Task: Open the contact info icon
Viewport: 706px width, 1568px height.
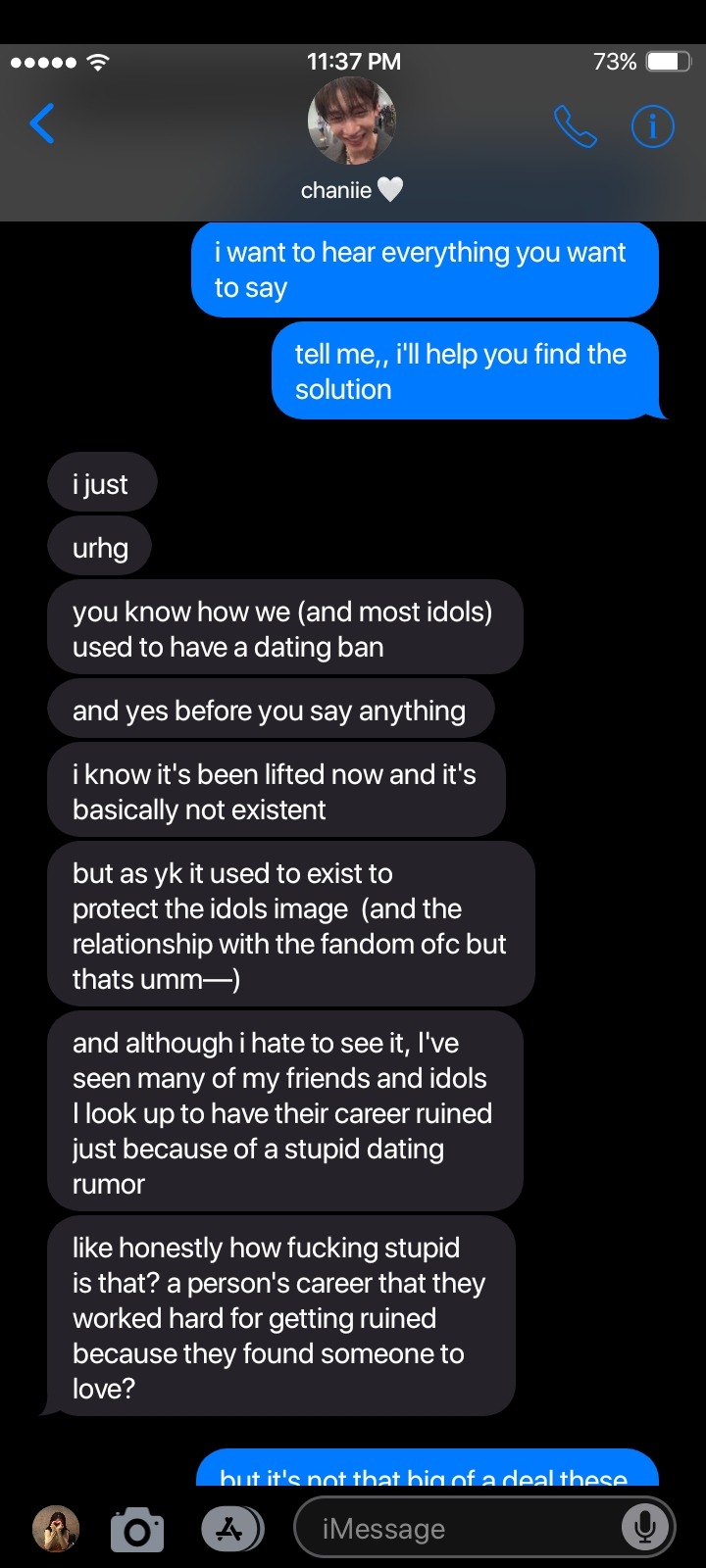Action: click(652, 125)
